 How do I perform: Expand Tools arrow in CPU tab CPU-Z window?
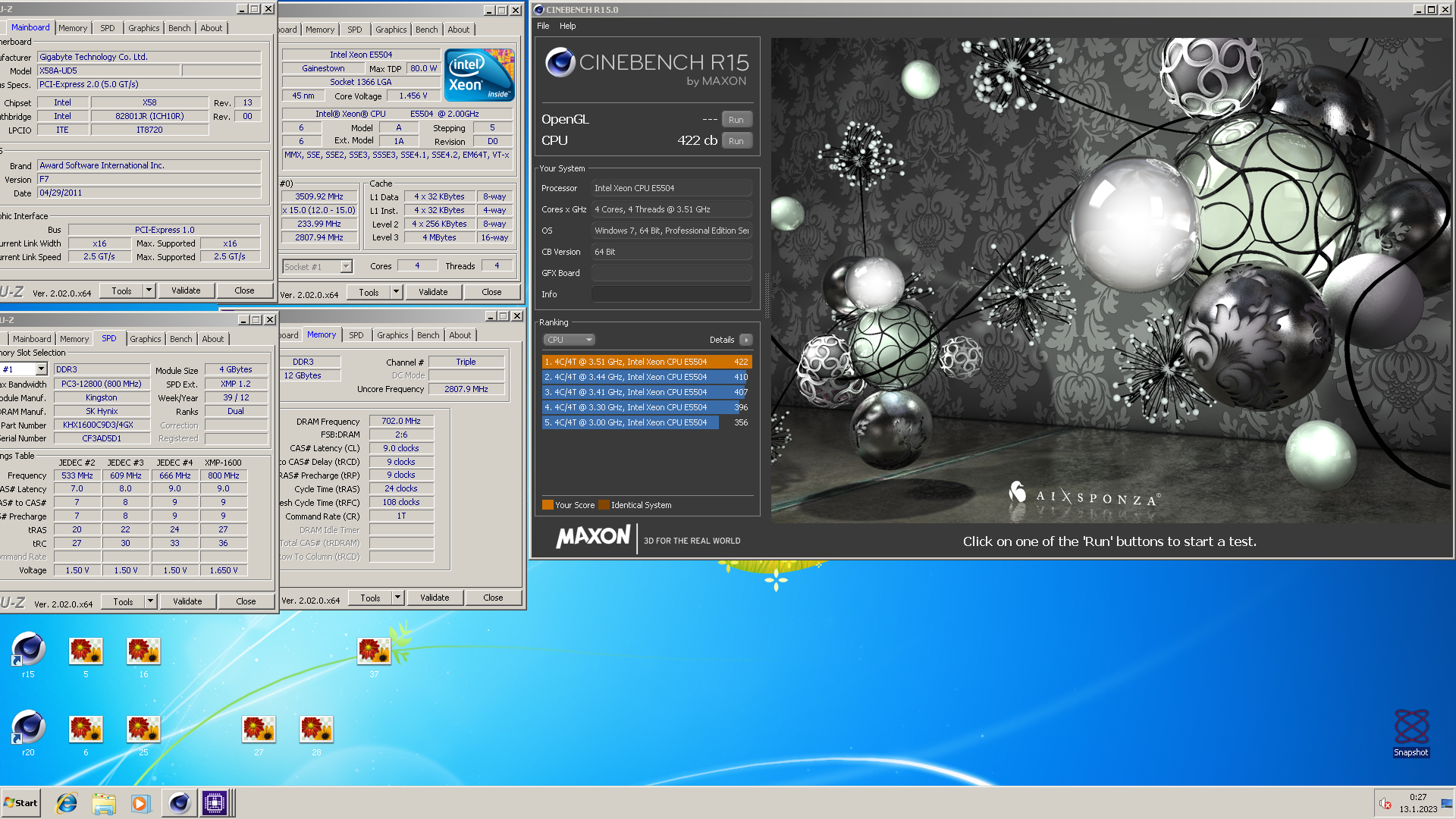pos(396,292)
